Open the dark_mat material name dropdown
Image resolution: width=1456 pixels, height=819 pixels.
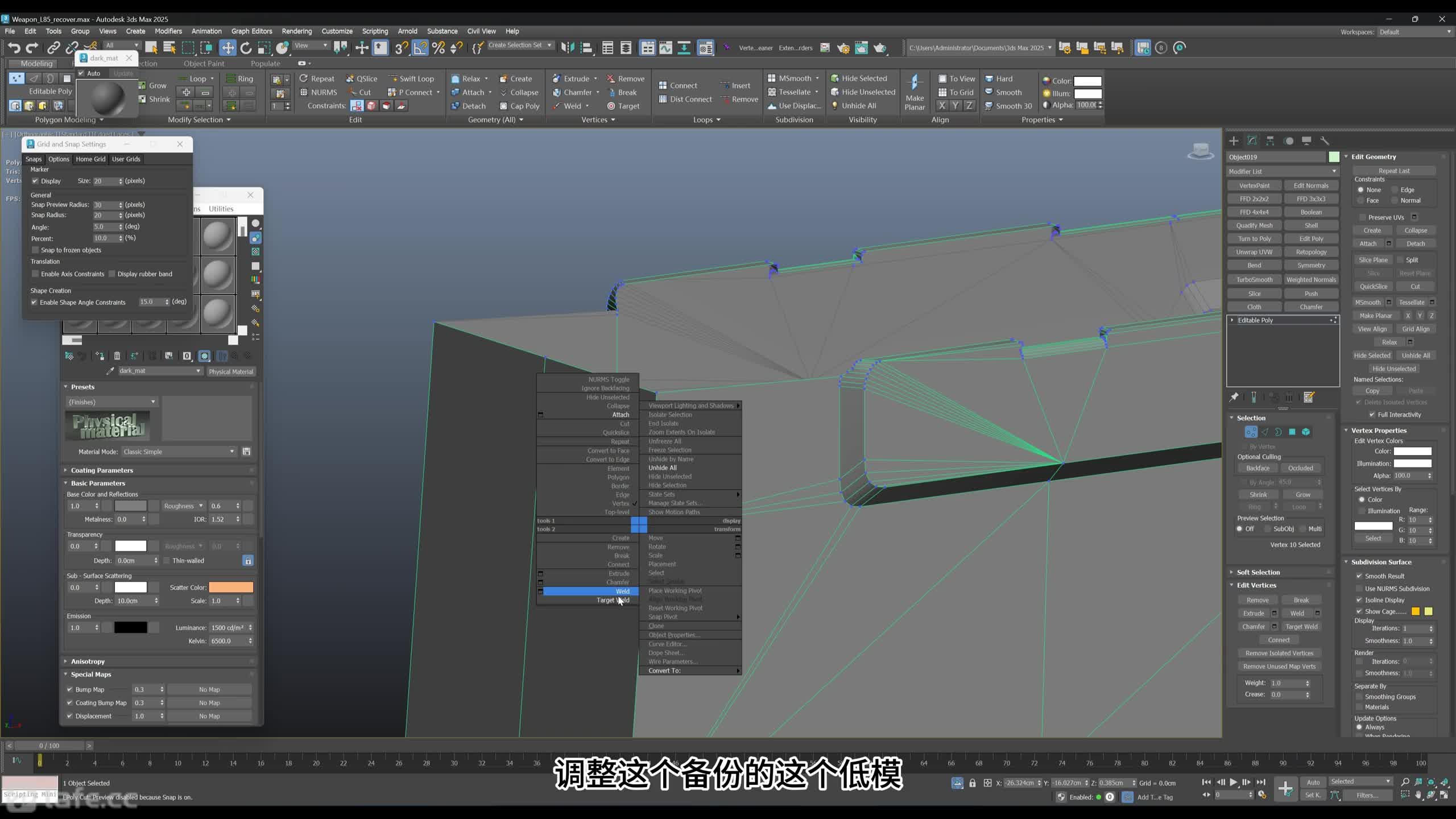[x=160, y=371]
